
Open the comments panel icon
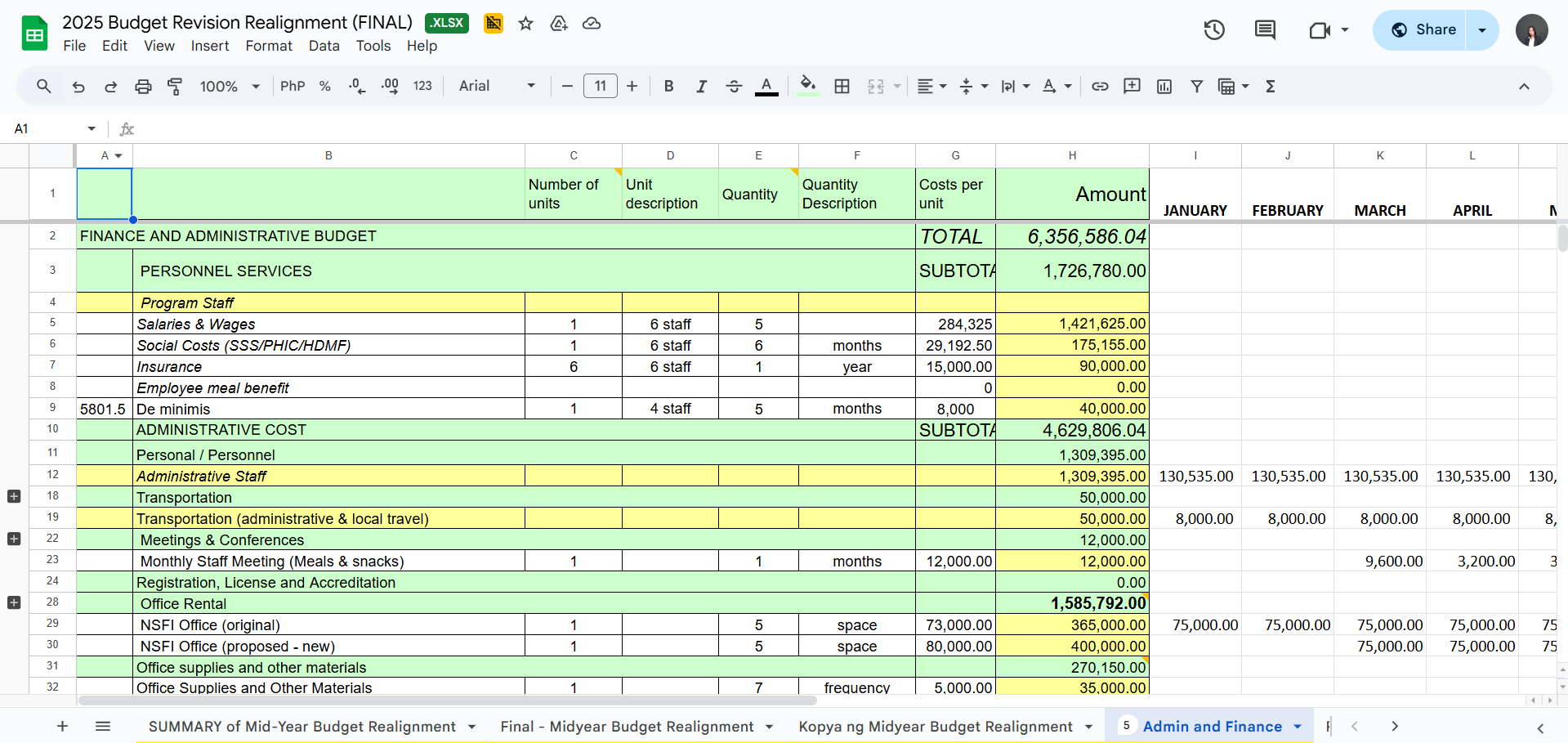coord(1265,30)
